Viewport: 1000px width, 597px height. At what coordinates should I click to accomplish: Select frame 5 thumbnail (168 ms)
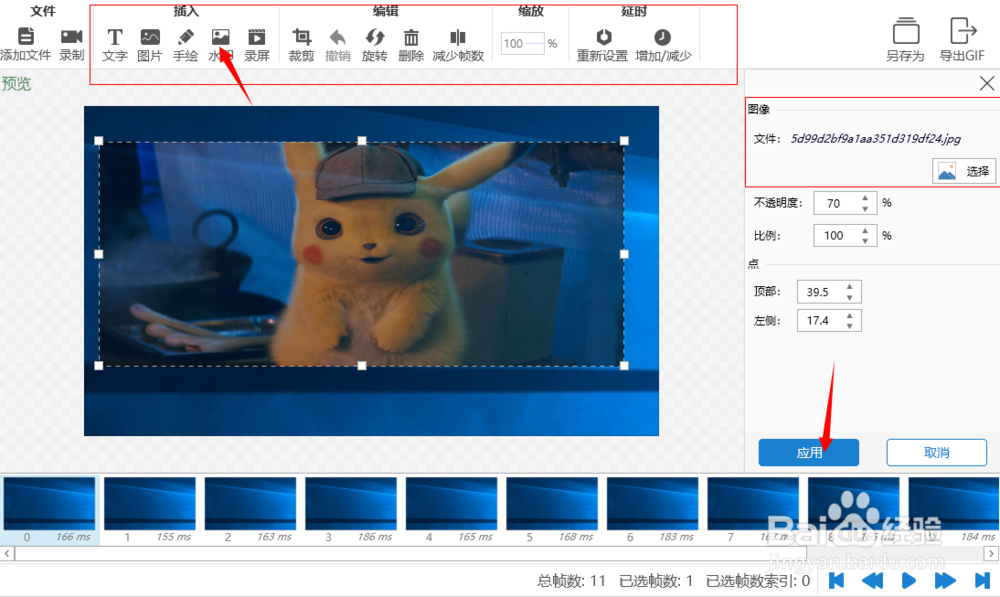pyautogui.click(x=552, y=504)
